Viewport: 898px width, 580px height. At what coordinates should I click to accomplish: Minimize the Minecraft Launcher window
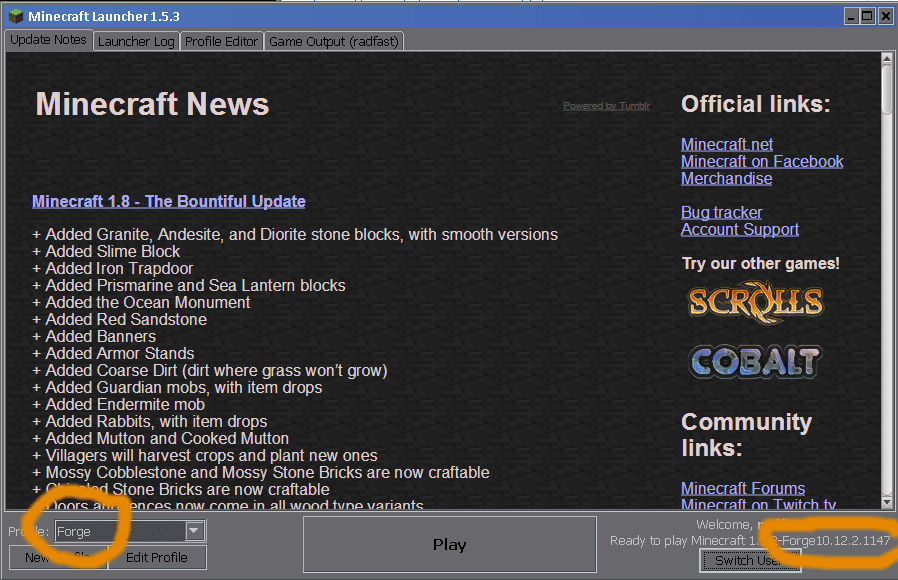[x=850, y=16]
